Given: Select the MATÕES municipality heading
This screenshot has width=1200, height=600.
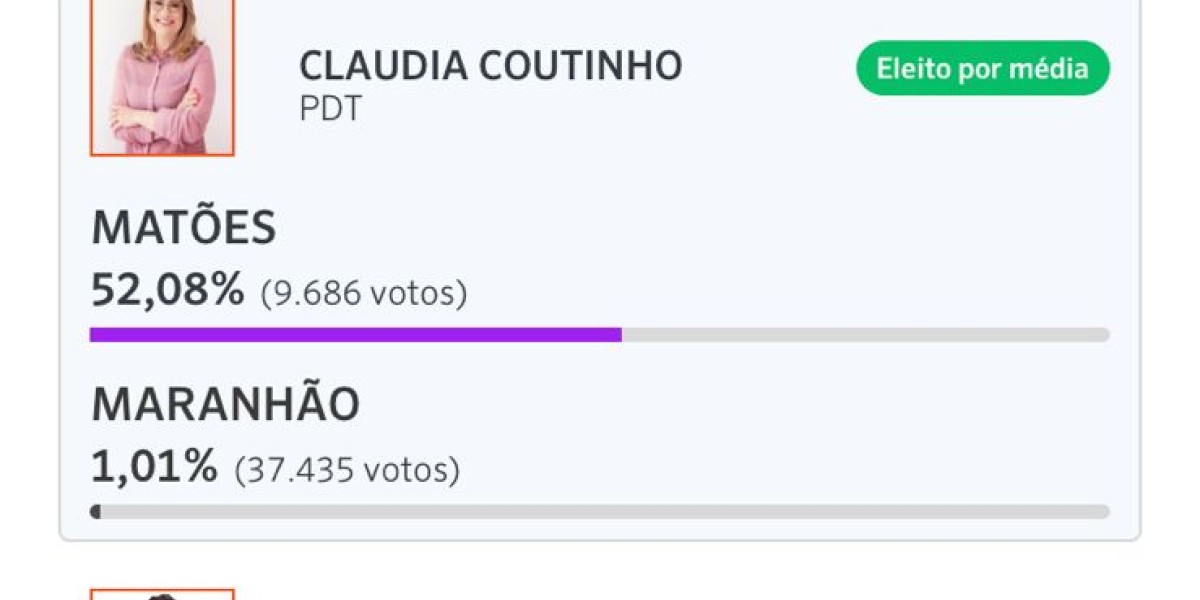Looking at the screenshot, I should click(184, 228).
